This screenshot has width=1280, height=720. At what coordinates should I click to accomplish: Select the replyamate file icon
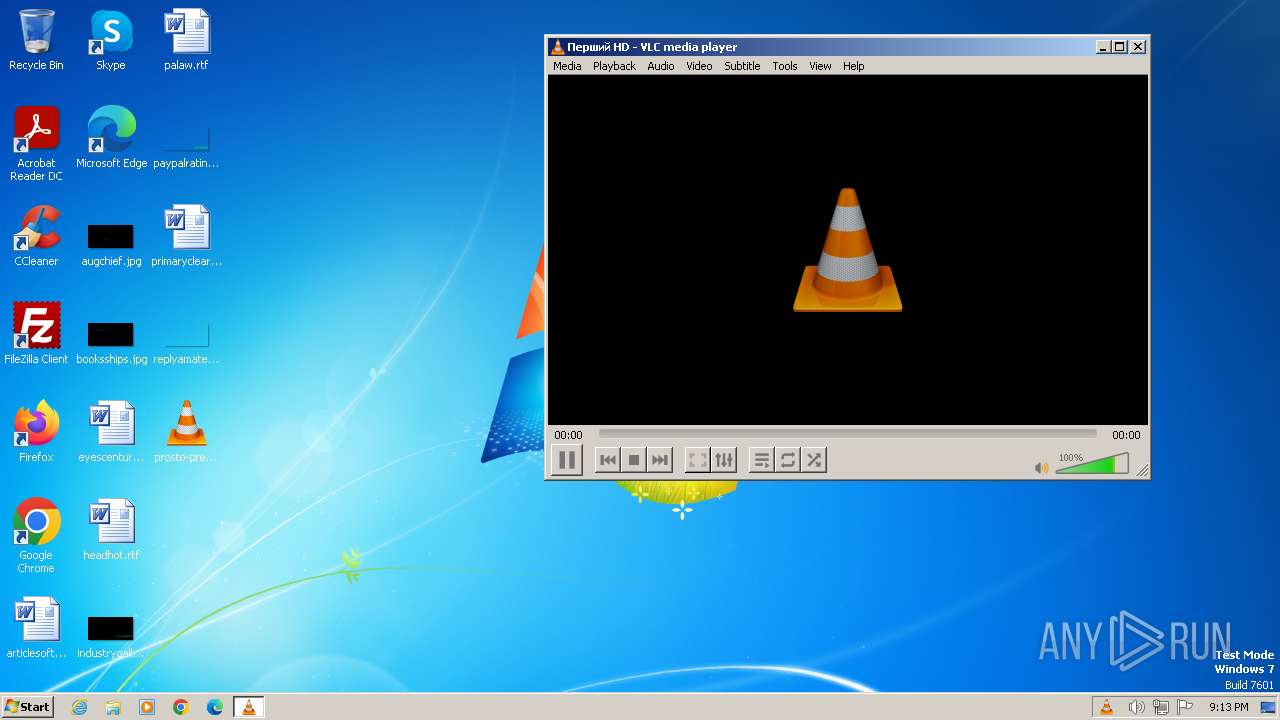coord(186,343)
